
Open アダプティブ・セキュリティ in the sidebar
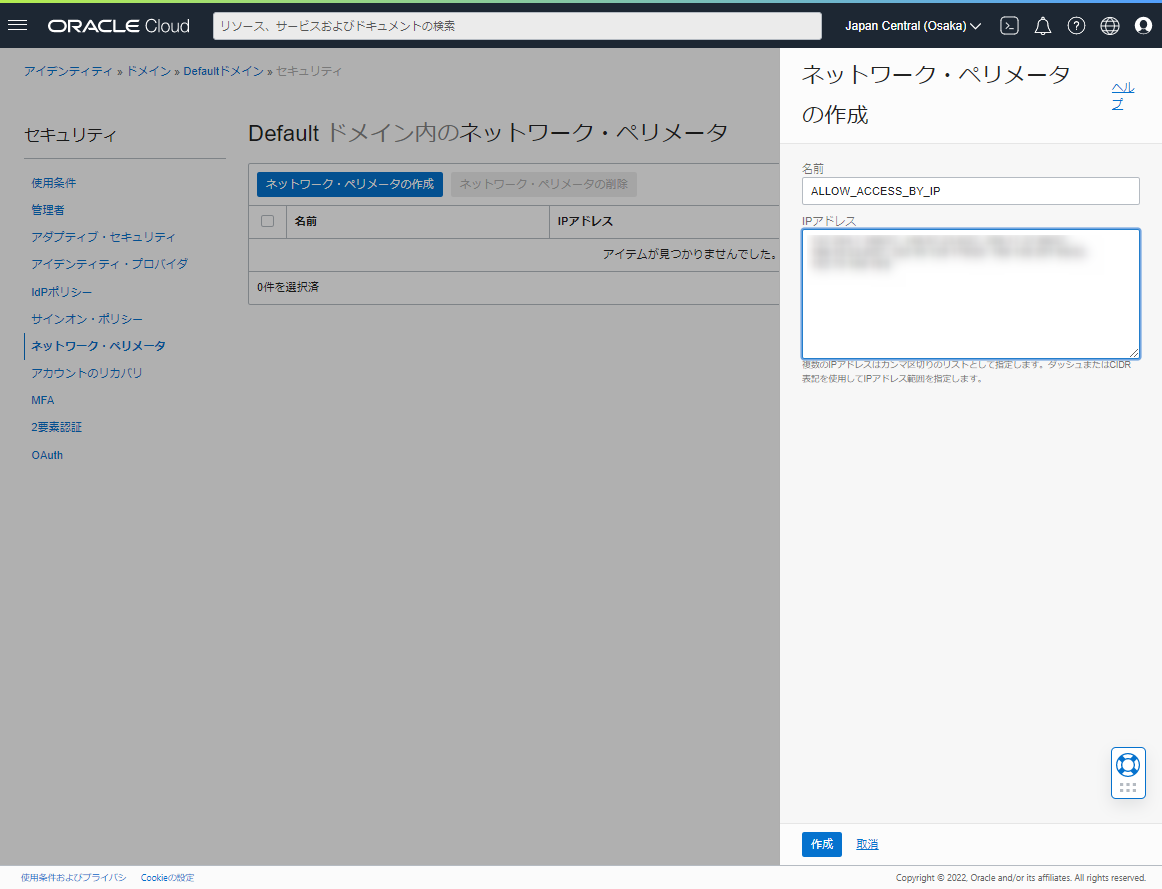(104, 237)
